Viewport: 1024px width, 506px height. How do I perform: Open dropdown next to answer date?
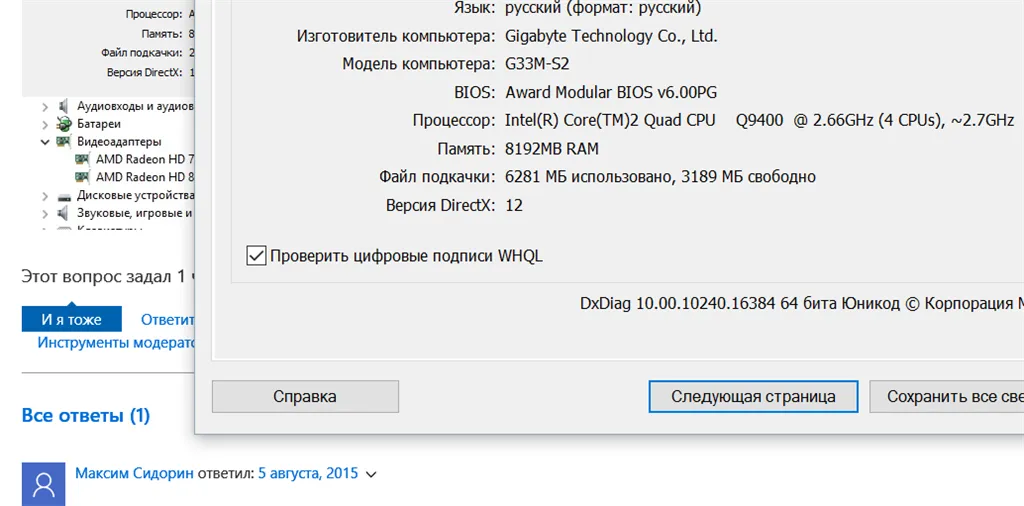pyautogui.click(x=372, y=474)
